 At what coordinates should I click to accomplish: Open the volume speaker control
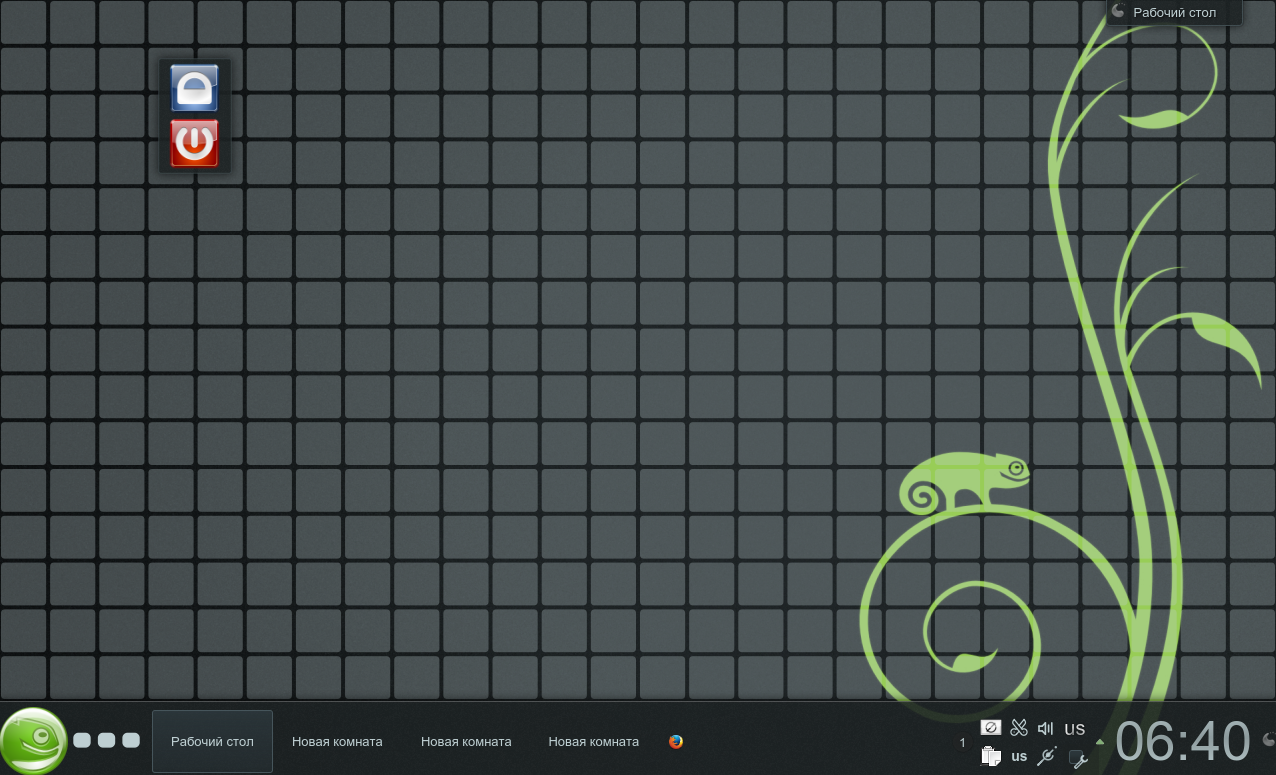1046,728
